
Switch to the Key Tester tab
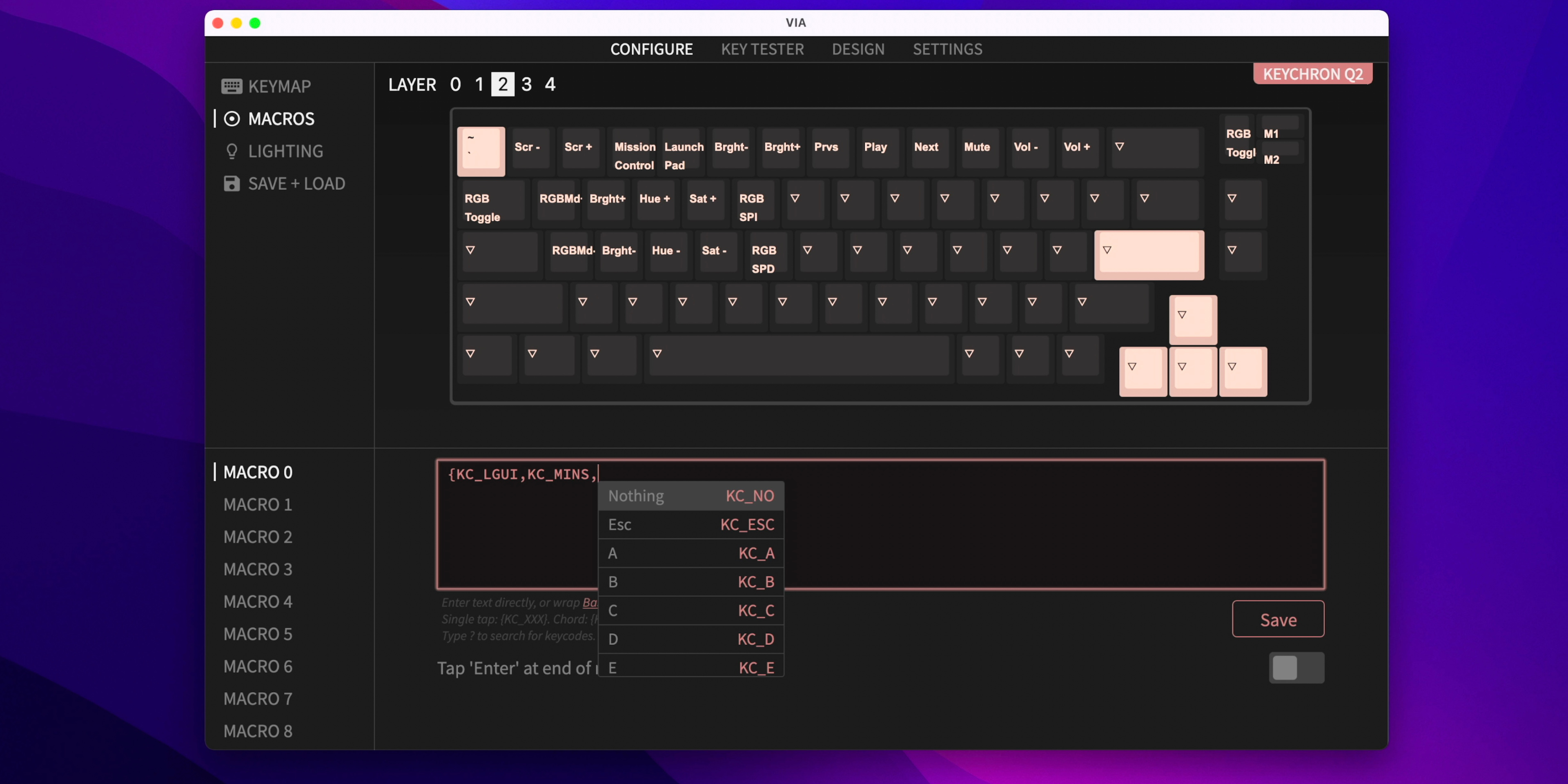(762, 49)
